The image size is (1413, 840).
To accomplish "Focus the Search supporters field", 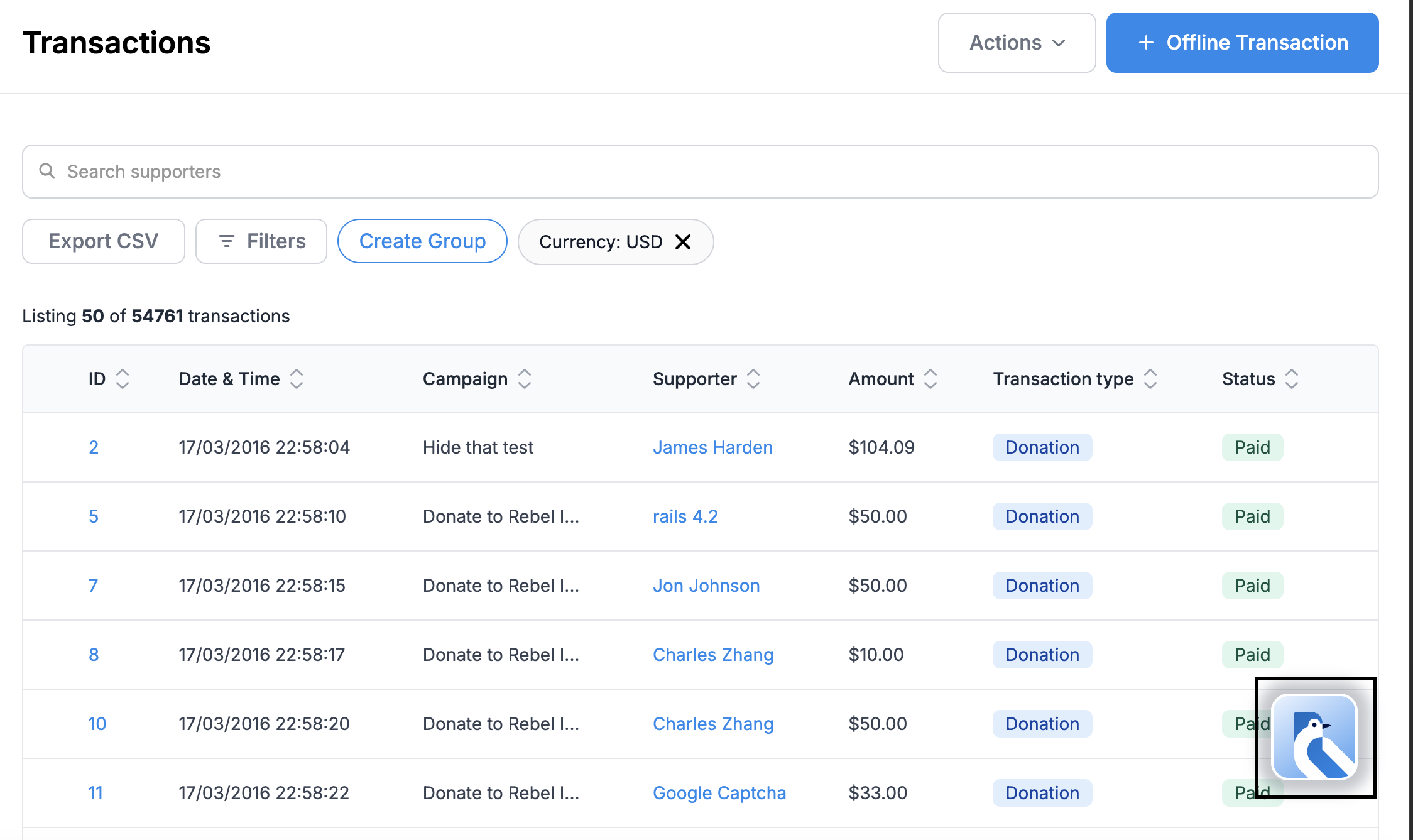I will pos(701,172).
